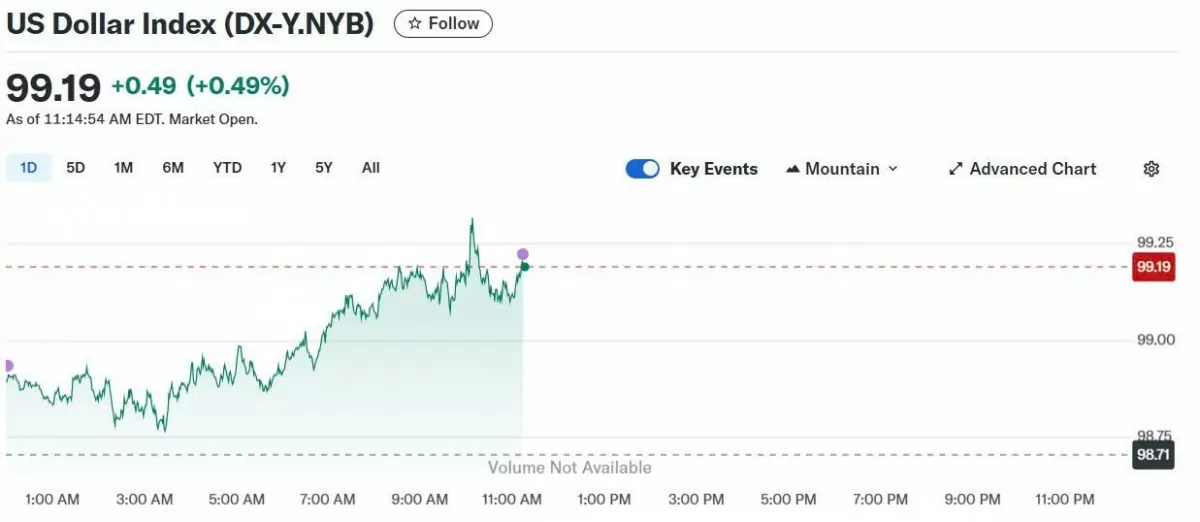Choose the 5Y time range
The height and width of the screenshot is (522, 1200).
(x=323, y=168)
